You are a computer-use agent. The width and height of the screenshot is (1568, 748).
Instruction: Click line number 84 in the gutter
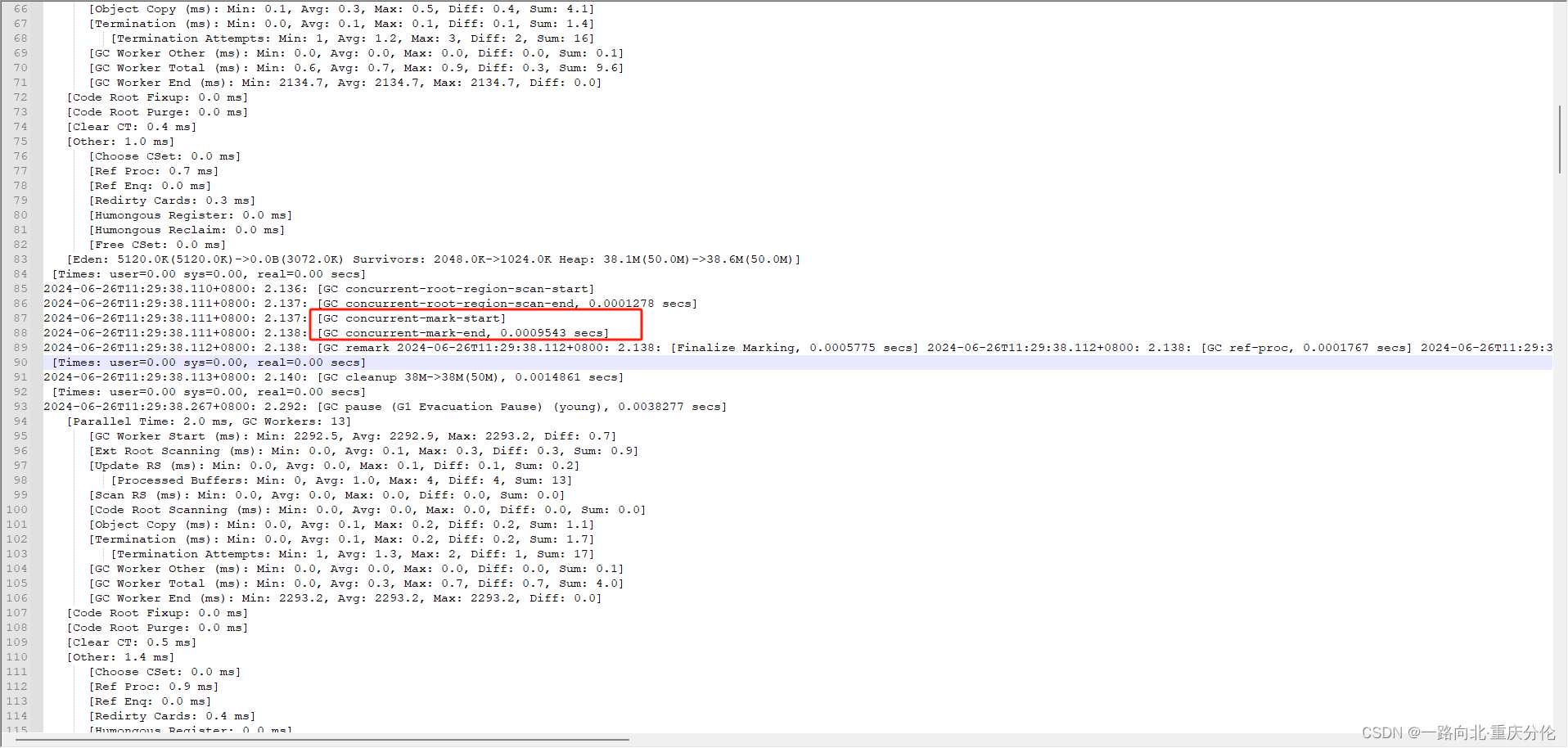click(x=20, y=274)
